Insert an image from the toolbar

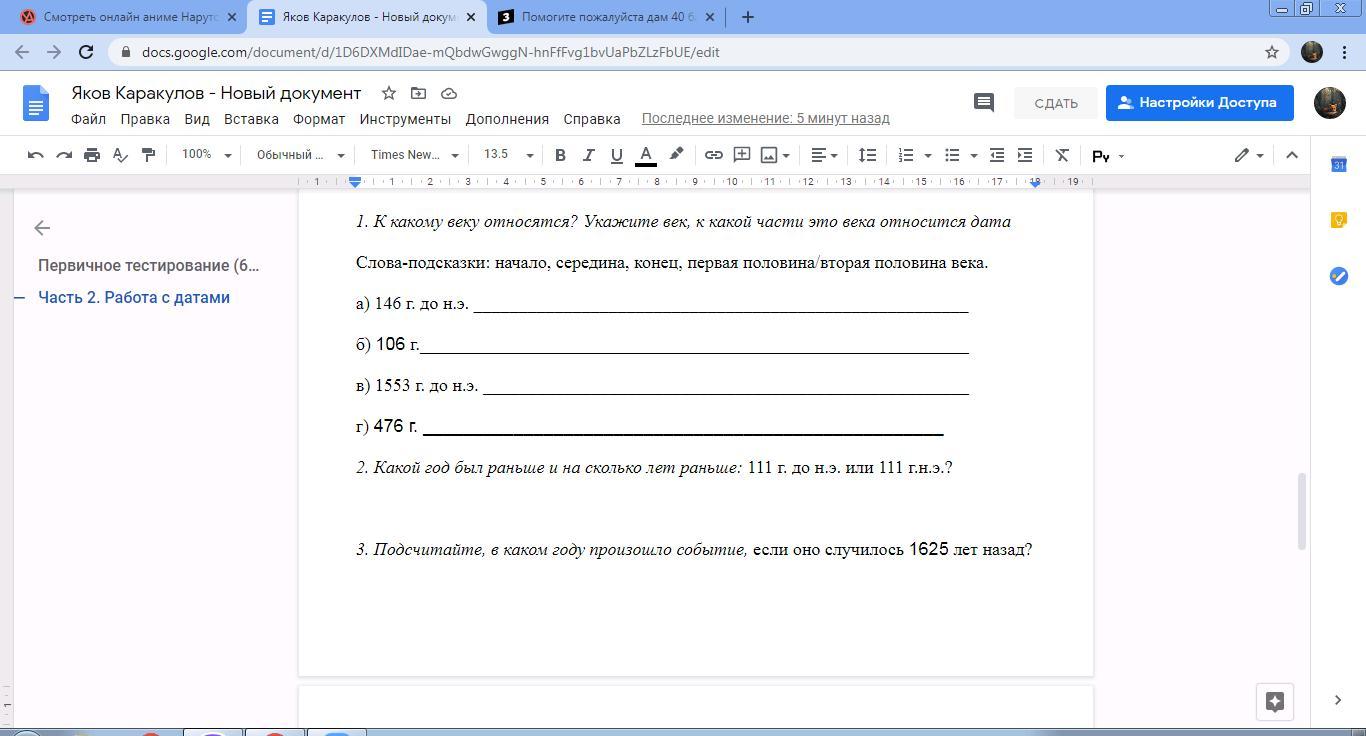pos(769,155)
